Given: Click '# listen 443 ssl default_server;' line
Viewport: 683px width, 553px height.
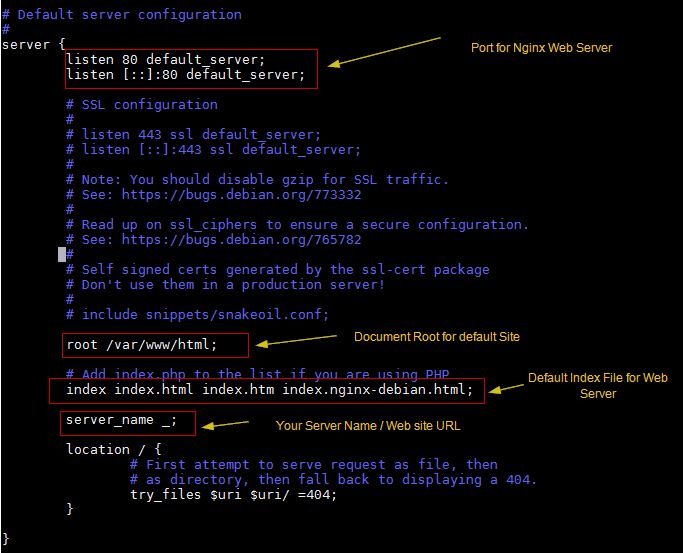Looking at the screenshot, I should click(x=193, y=135).
